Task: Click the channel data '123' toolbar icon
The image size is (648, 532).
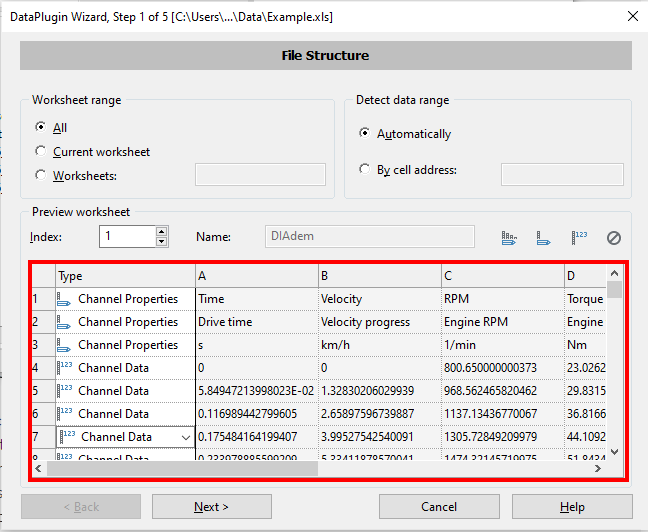Action: 579,238
